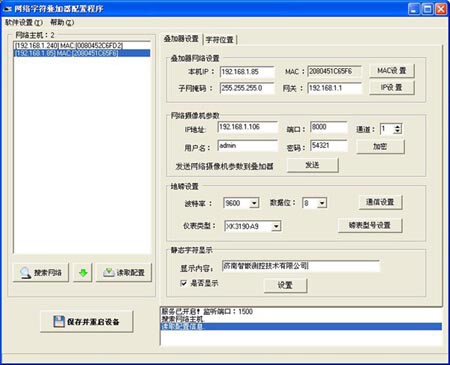Screen dimensions: 450x365
Task: Click the camera IP地址 field
Action: click(x=248, y=127)
